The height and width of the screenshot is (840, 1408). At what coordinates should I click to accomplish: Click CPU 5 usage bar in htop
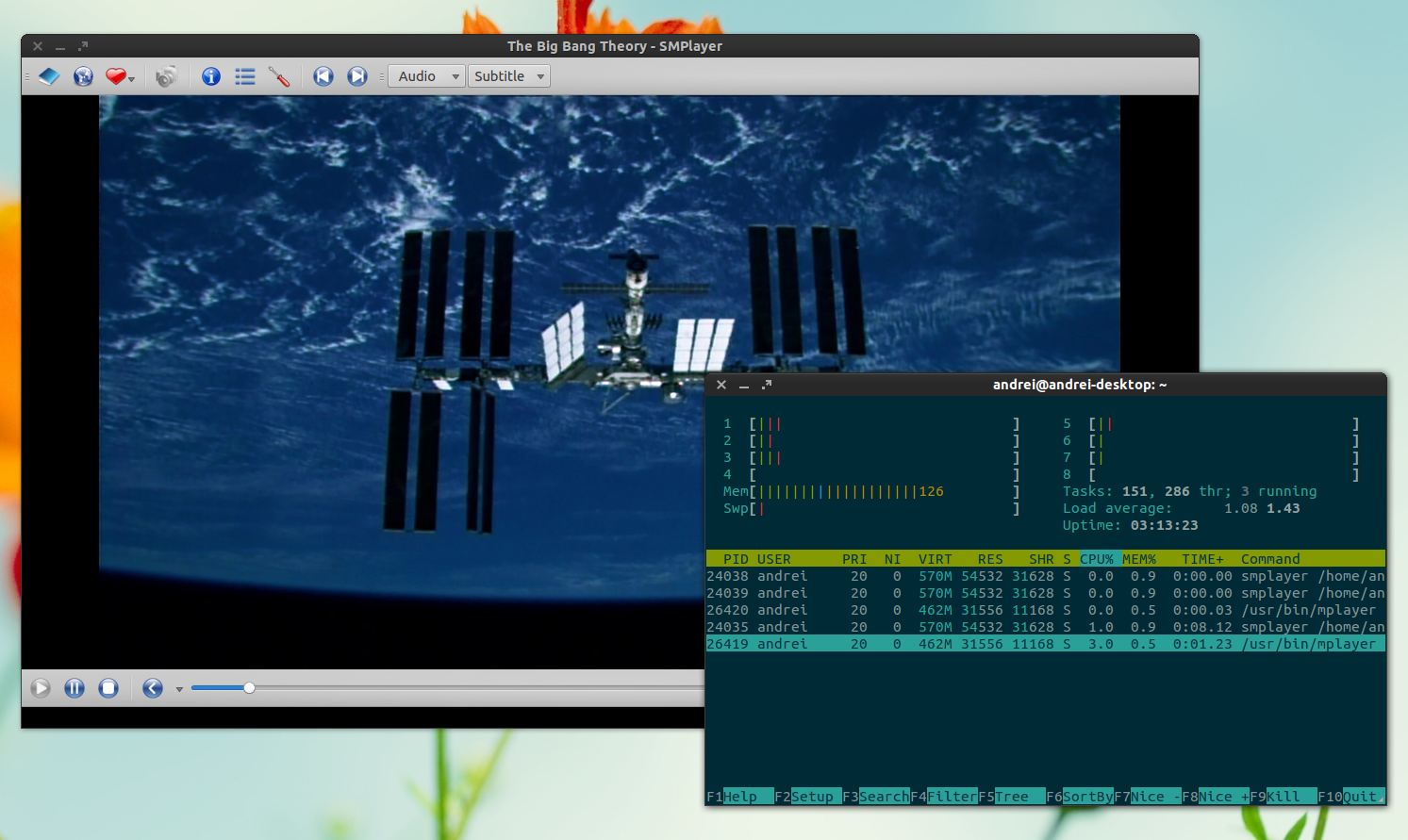pos(1211,423)
